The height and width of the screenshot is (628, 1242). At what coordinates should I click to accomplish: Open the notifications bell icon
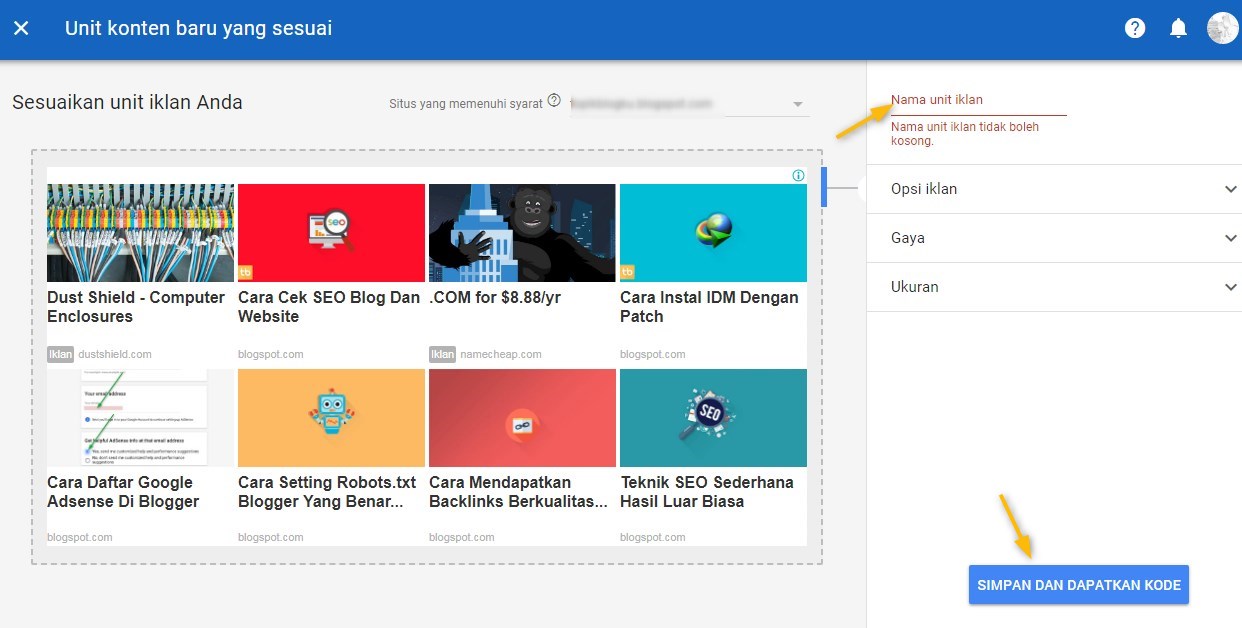1179,28
